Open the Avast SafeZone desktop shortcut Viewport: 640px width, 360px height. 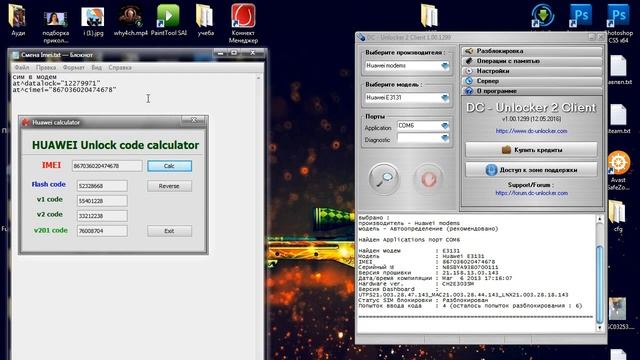(x=618, y=171)
